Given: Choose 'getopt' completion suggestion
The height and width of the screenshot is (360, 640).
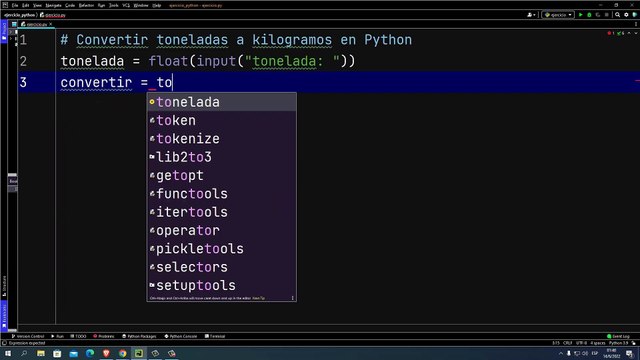Looking at the screenshot, I should tap(222, 176).
